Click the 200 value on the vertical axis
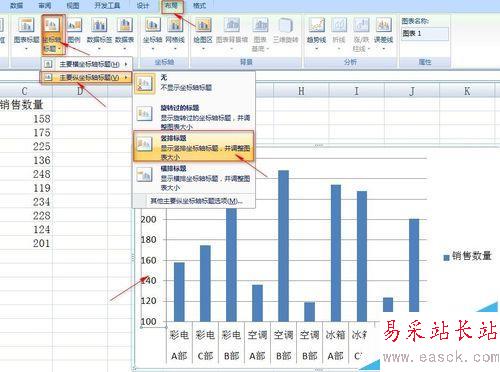The image size is (500, 372). (x=148, y=219)
